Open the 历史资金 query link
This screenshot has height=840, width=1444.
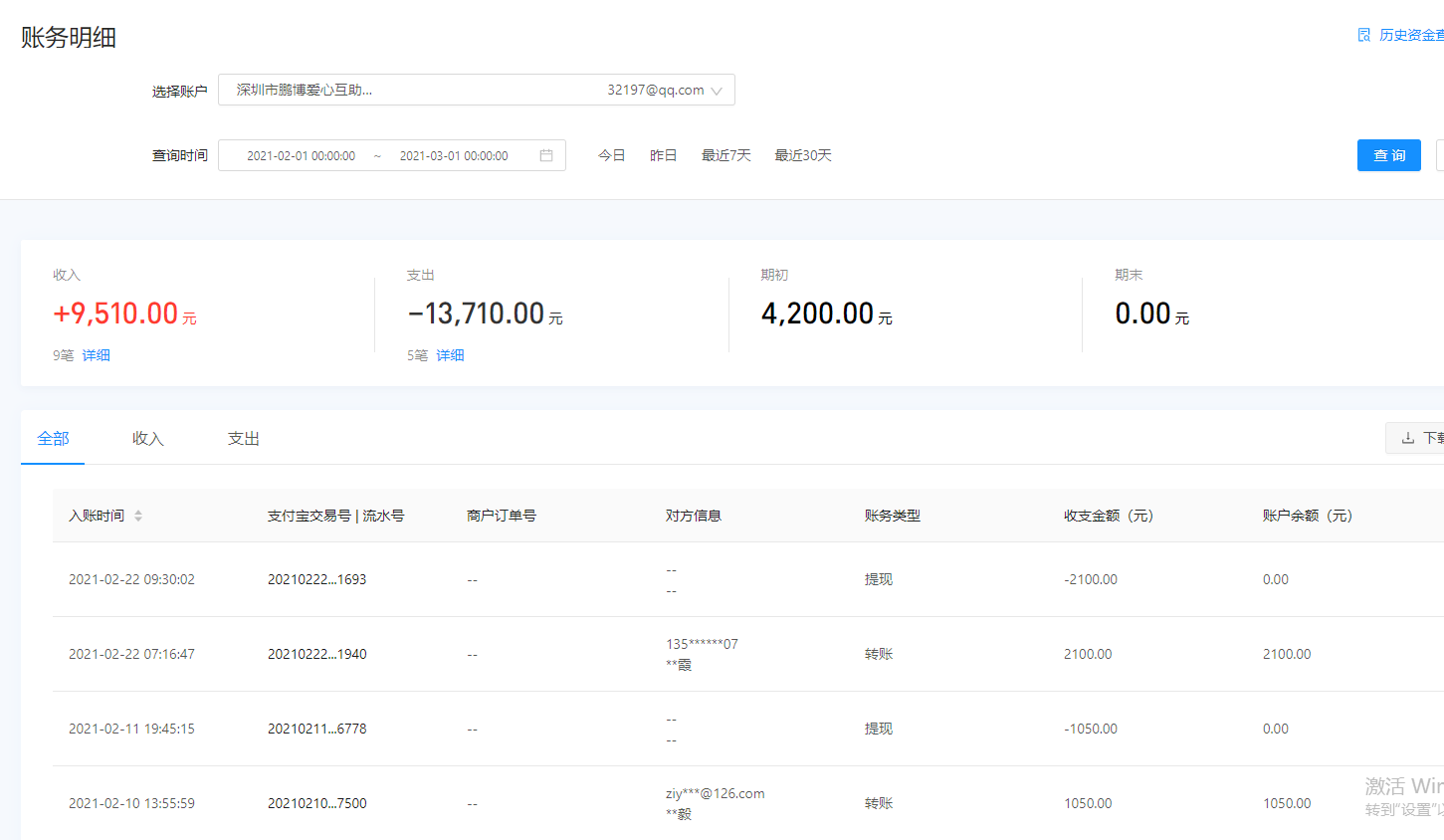[1410, 35]
